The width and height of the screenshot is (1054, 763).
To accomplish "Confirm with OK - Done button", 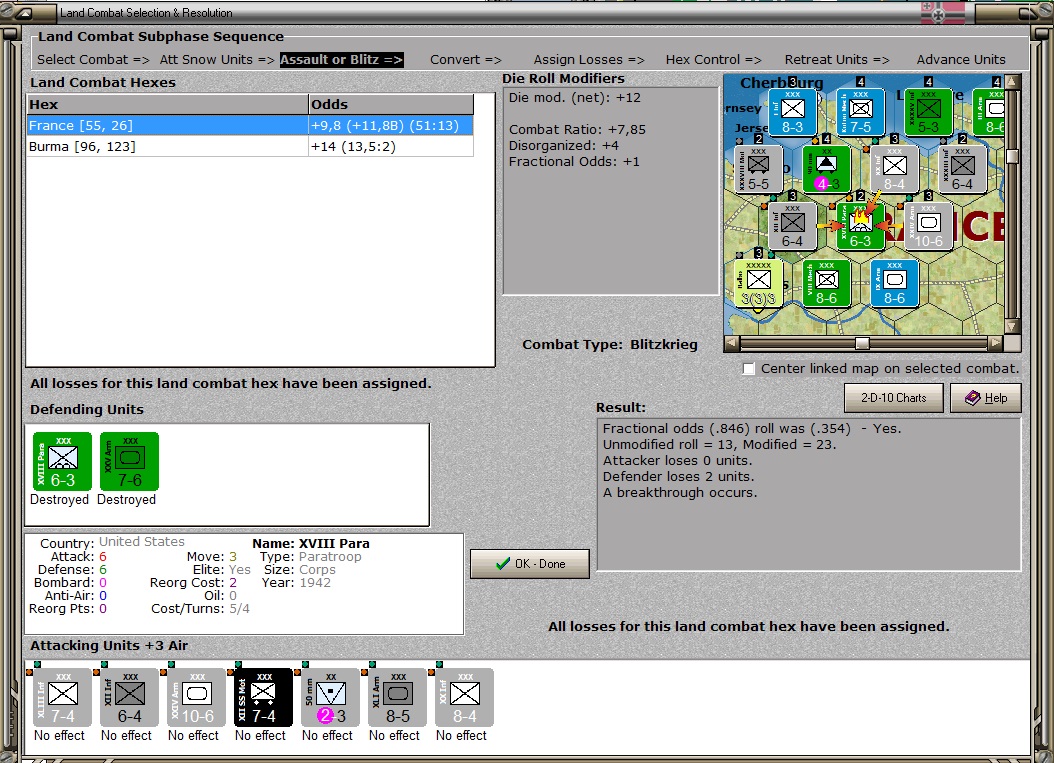I will pos(530,564).
